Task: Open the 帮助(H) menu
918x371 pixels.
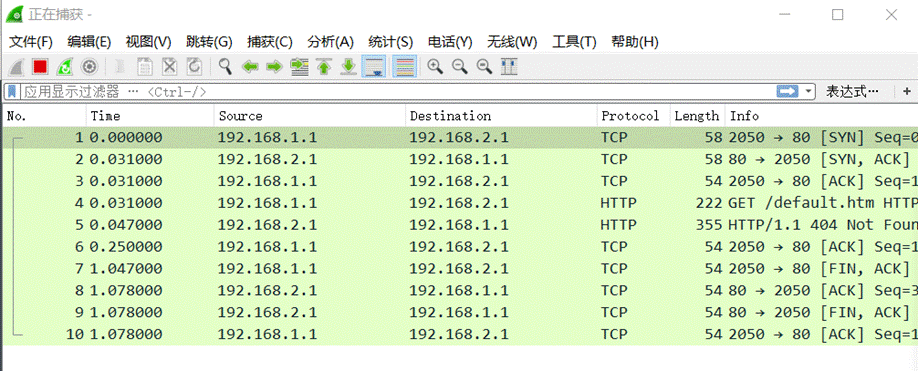Action: 635,42
